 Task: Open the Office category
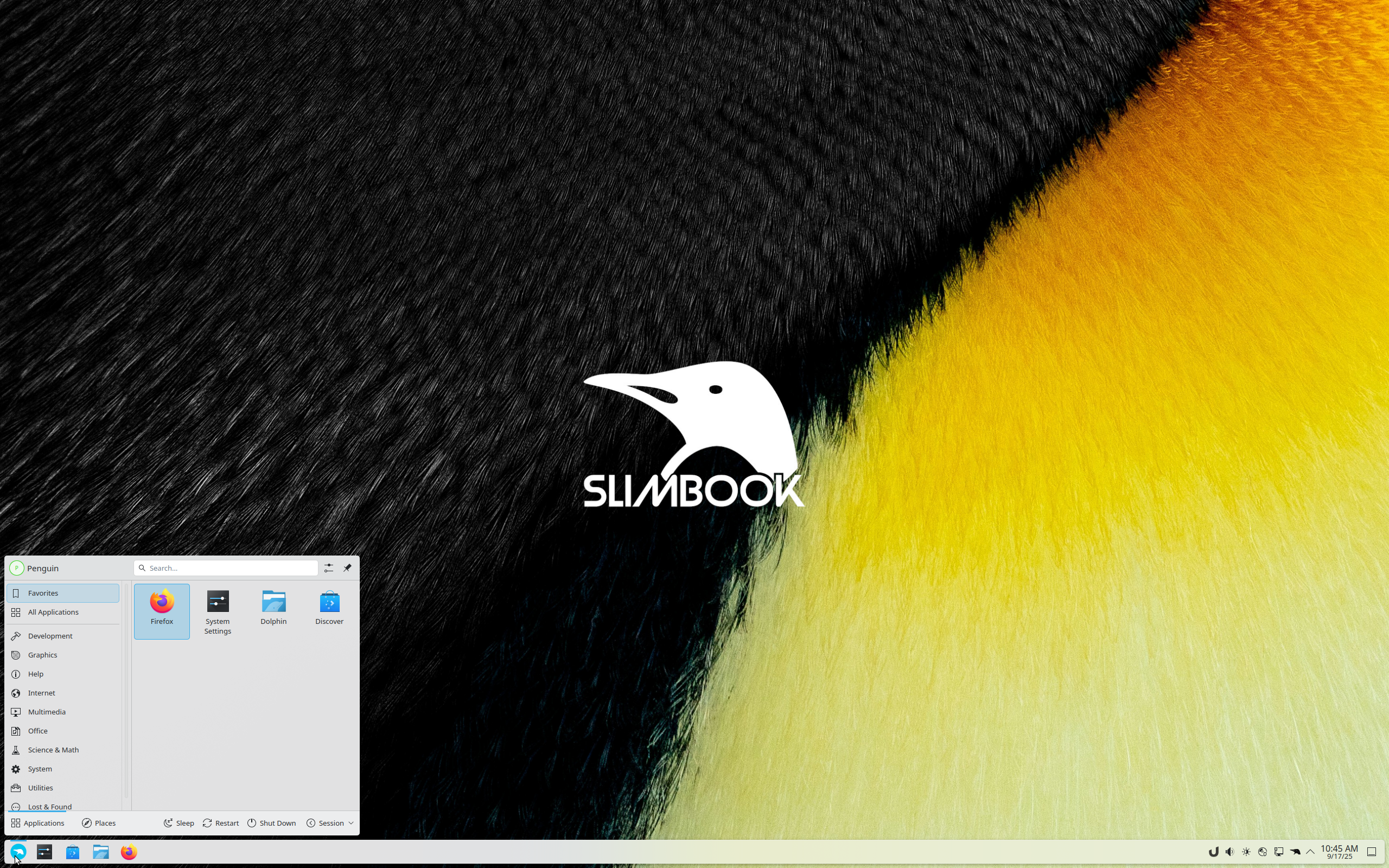point(63,731)
